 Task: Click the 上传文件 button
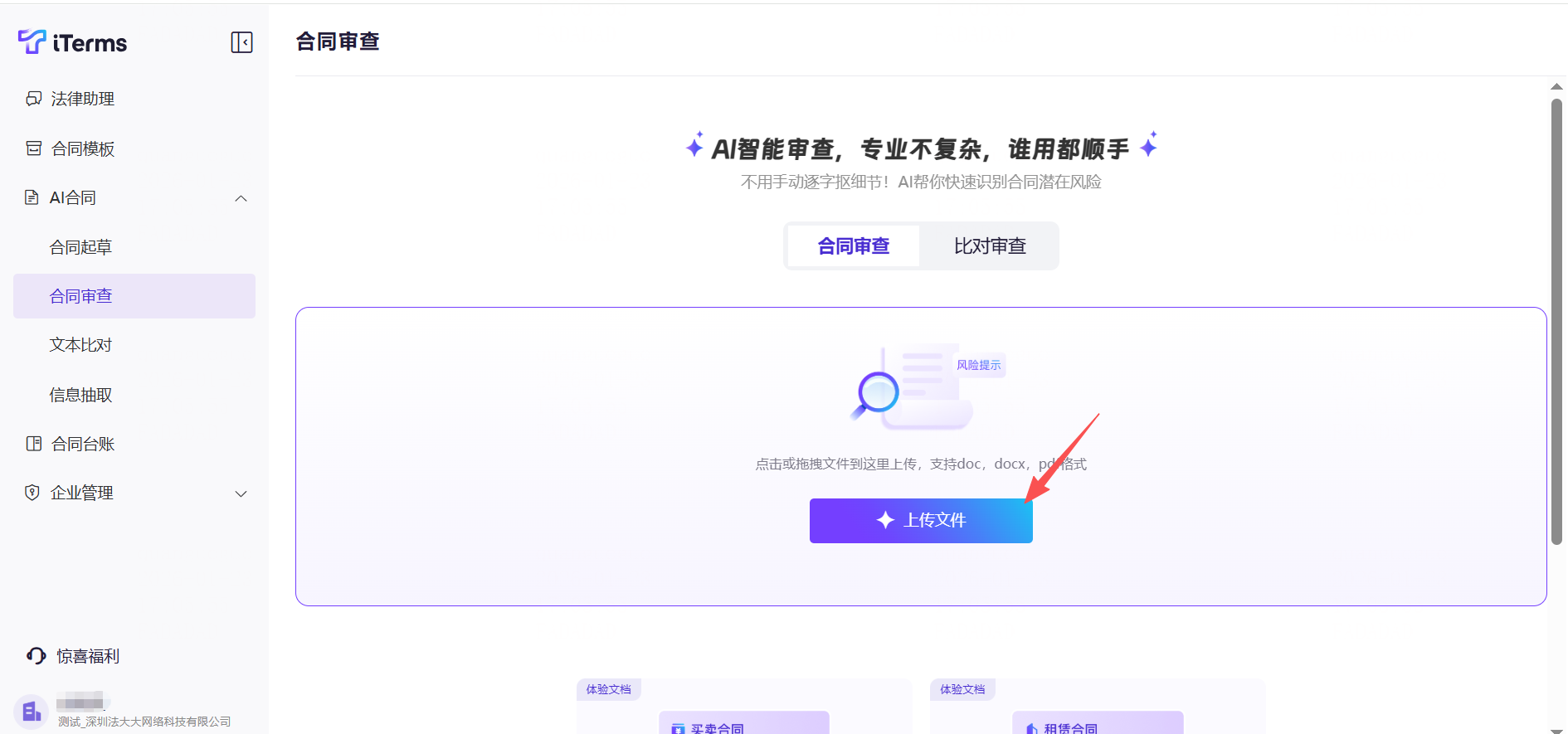[x=921, y=521]
